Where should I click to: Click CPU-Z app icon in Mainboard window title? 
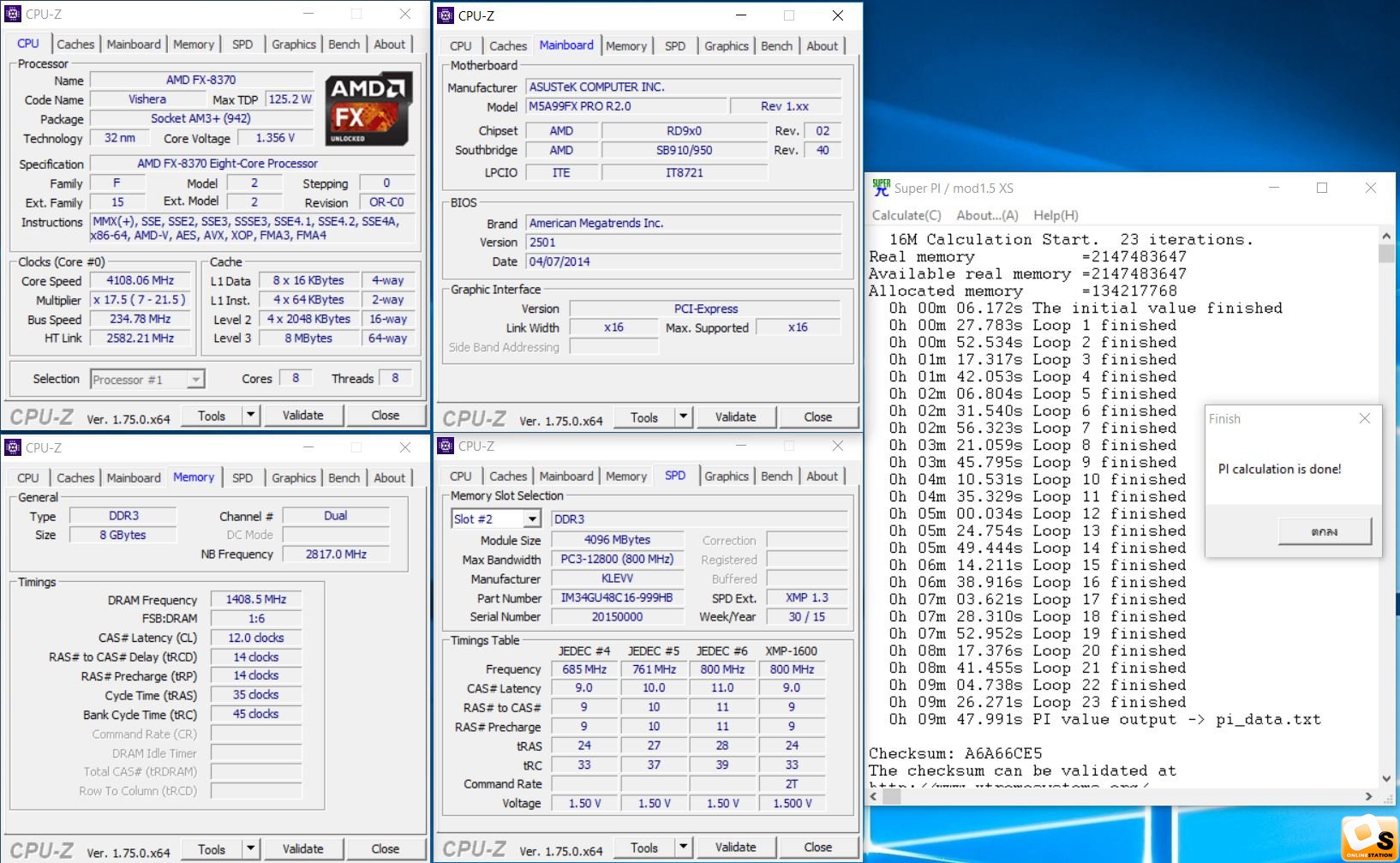(x=446, y=15)
